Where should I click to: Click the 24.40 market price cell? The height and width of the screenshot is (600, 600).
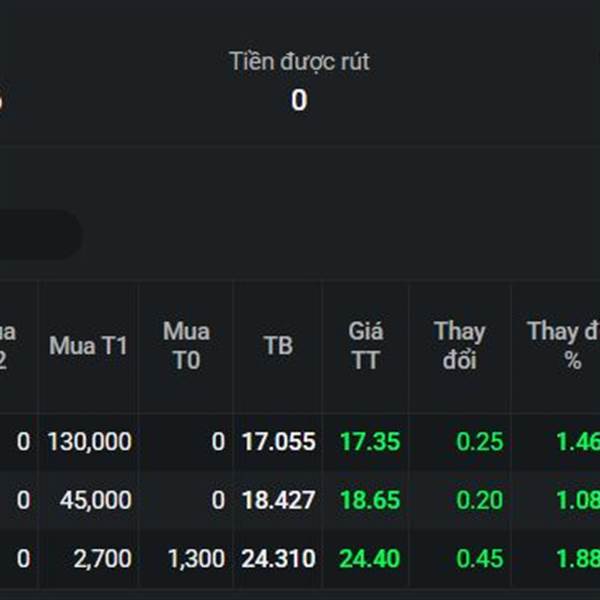369,559
